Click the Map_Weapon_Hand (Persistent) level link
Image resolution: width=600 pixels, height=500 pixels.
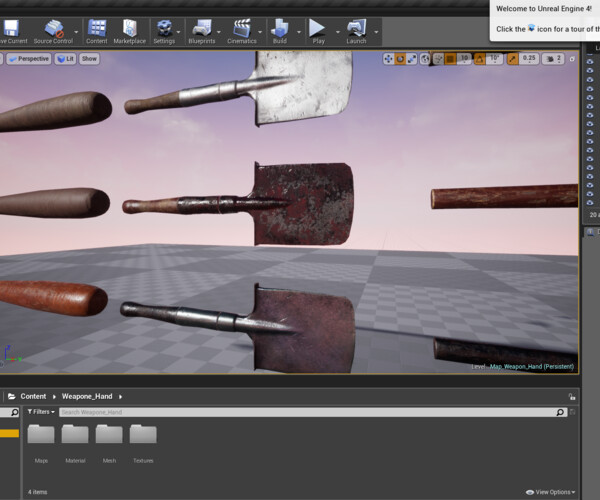pos(532,366)
